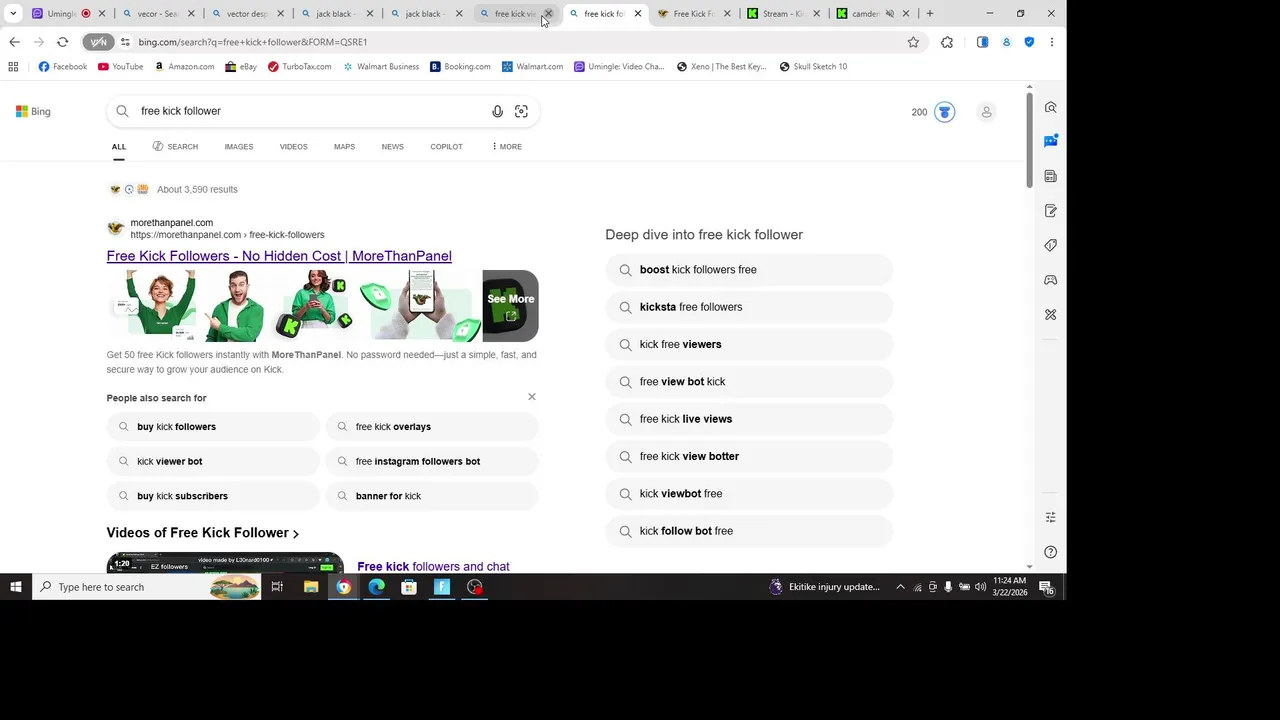The image size is (1280, 720).
Task: Open the sidebar shopping tag icon
Action: [1050, 245]
